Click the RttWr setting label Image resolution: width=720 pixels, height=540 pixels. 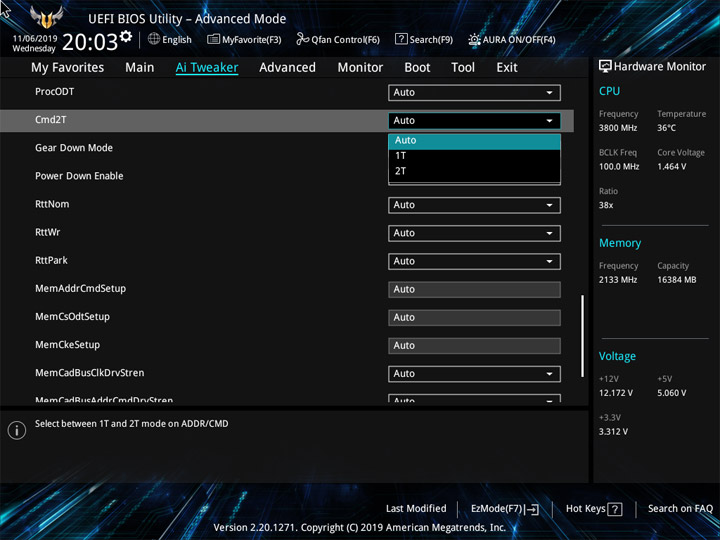[48, 232]
